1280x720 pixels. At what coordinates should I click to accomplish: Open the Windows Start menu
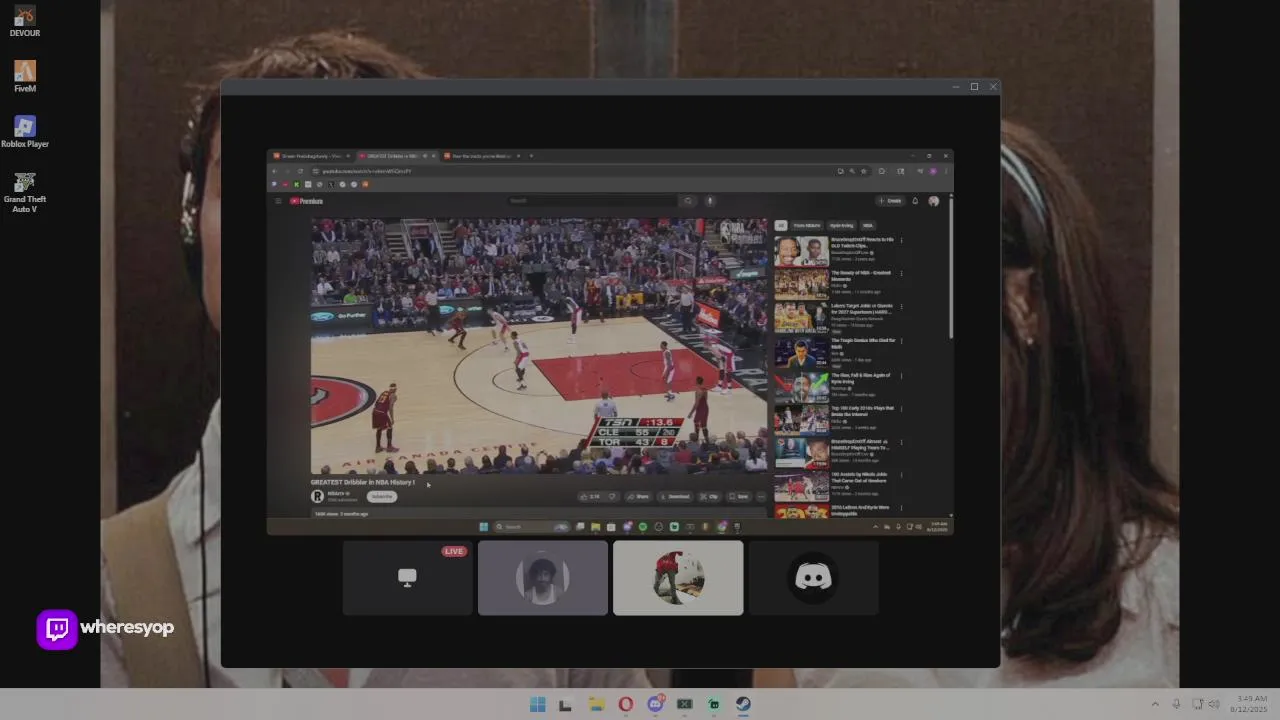pyautogui.click(x=537, y=704)
